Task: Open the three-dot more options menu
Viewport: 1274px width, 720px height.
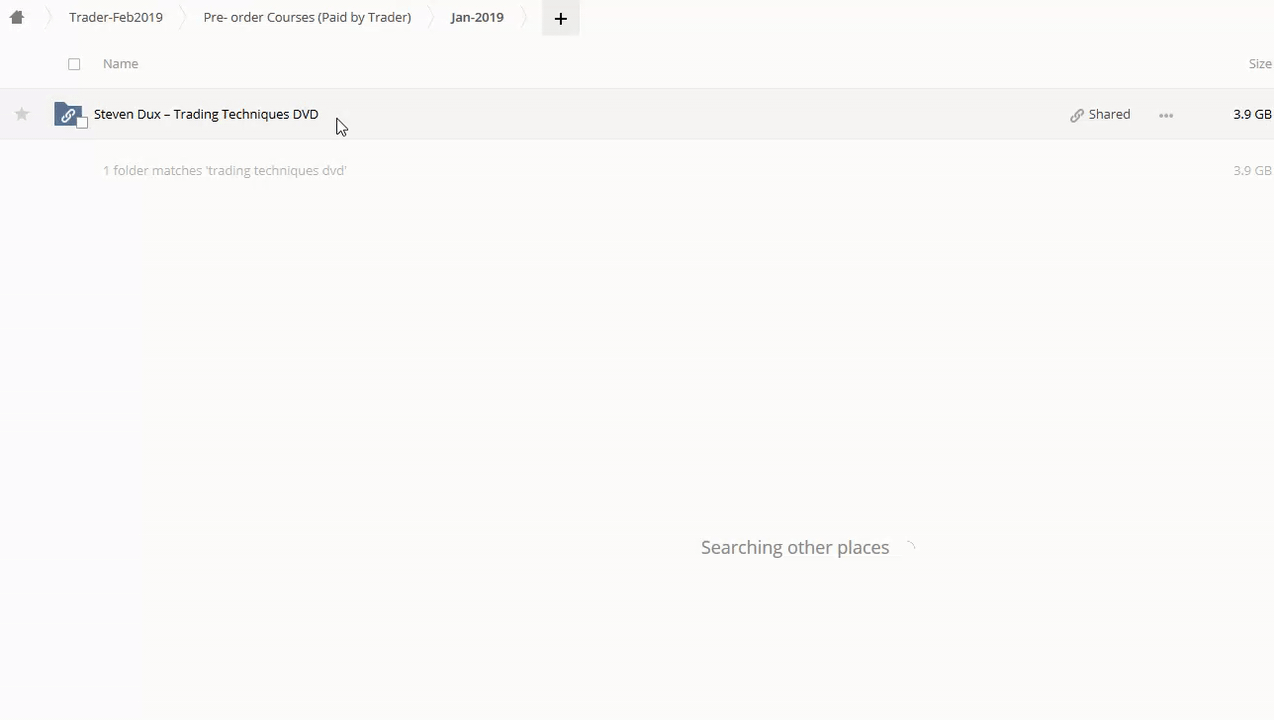Action: [1166, 115]
